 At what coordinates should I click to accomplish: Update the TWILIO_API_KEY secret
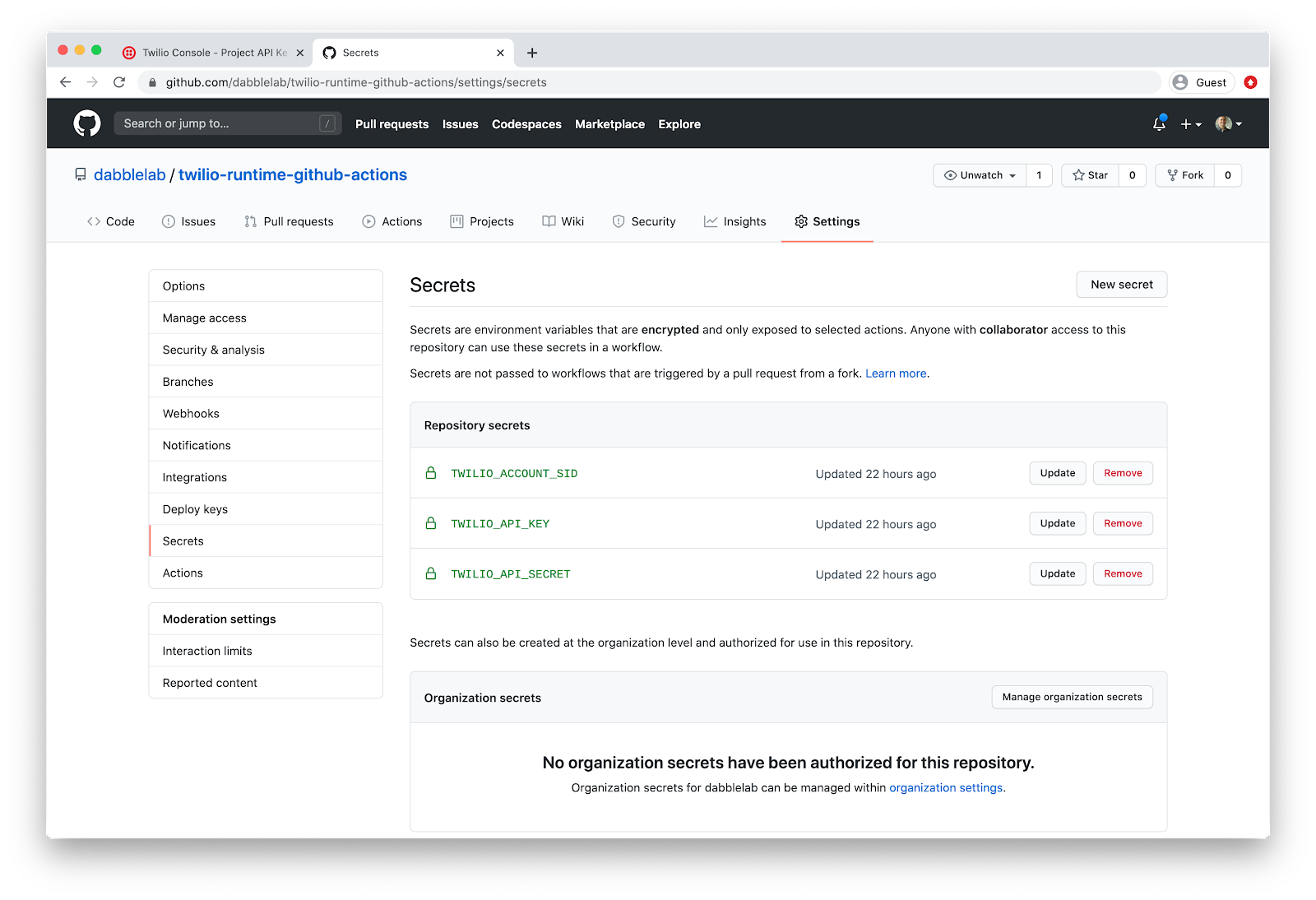pyautogui.click(x=1058, y=523)
